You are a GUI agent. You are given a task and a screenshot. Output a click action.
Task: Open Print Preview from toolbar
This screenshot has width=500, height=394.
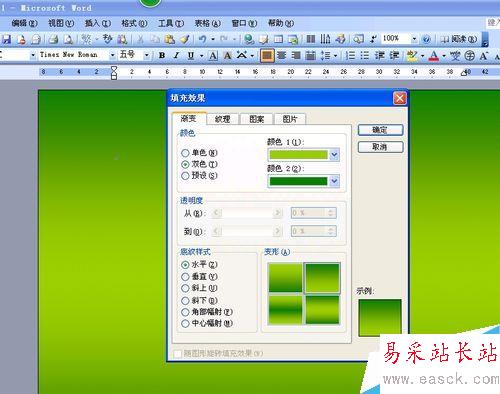pos(68,39)
